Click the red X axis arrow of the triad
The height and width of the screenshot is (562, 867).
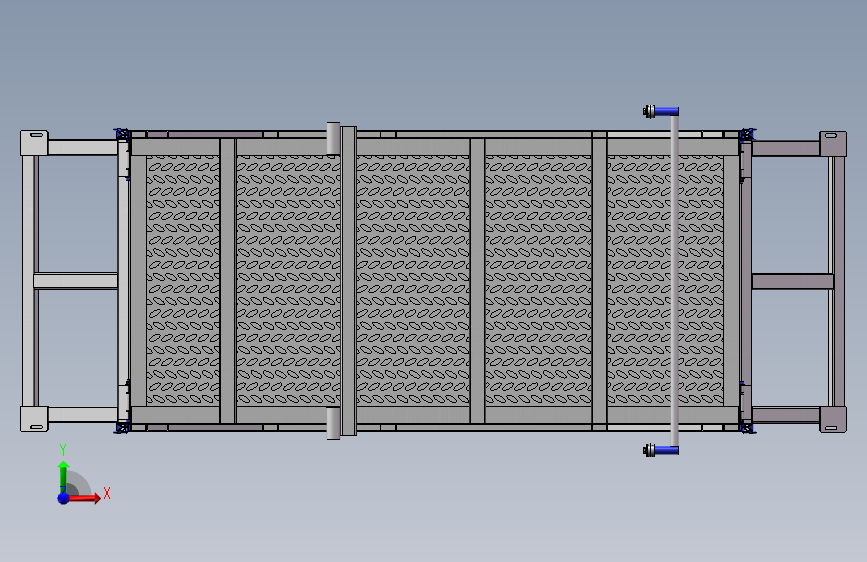click(x=84, y=497)
